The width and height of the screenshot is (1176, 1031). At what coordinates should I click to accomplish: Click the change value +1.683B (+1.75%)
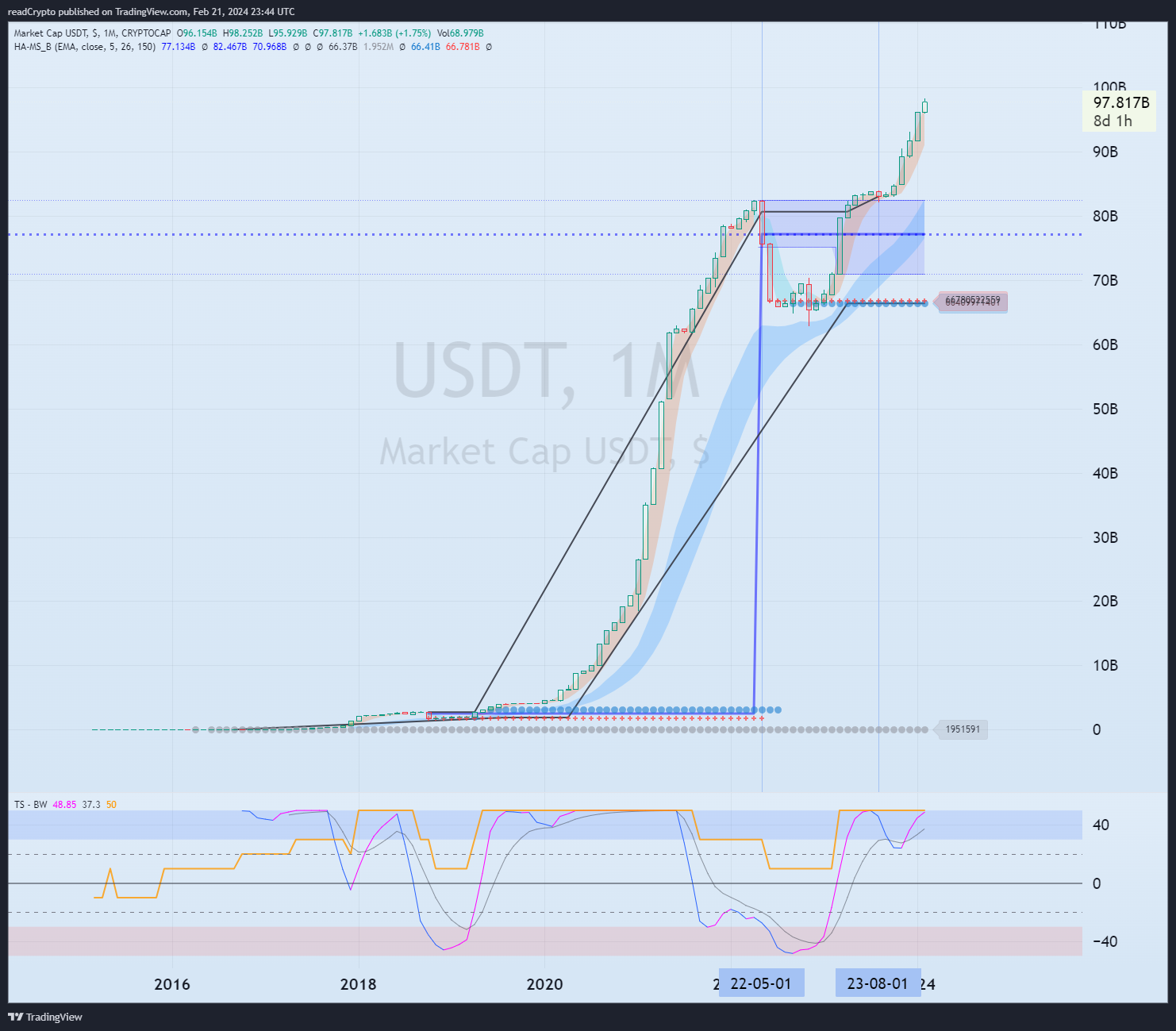(x=394, y=33)
